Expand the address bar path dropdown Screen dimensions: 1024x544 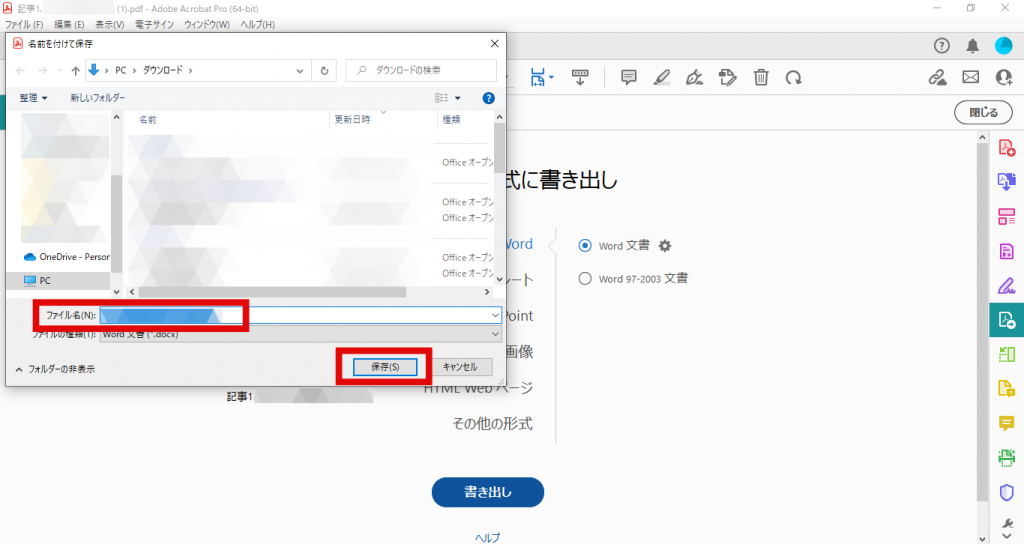[x=300, y=71]
